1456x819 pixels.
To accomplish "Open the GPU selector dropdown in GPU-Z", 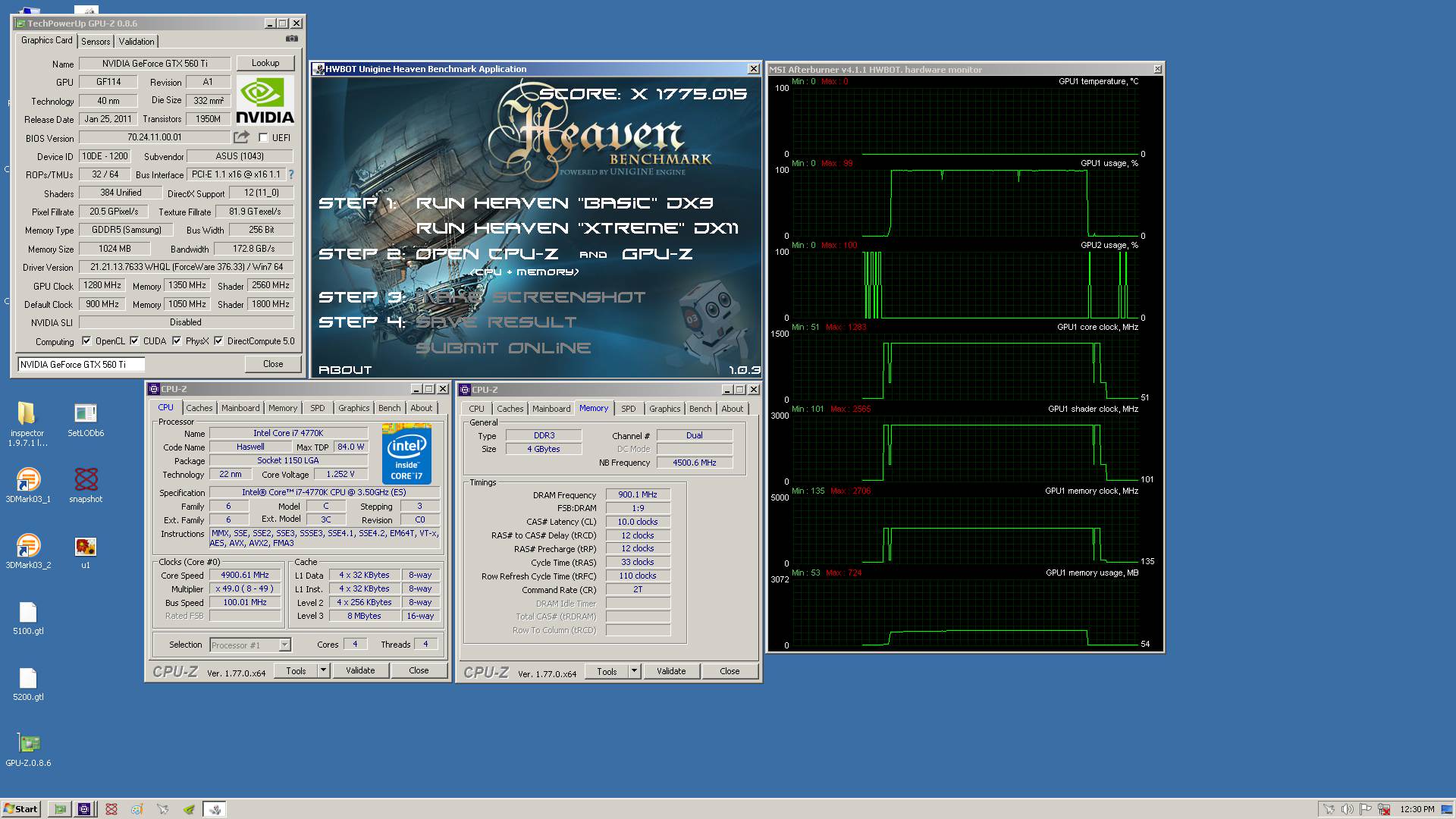I will pos(81,365).
